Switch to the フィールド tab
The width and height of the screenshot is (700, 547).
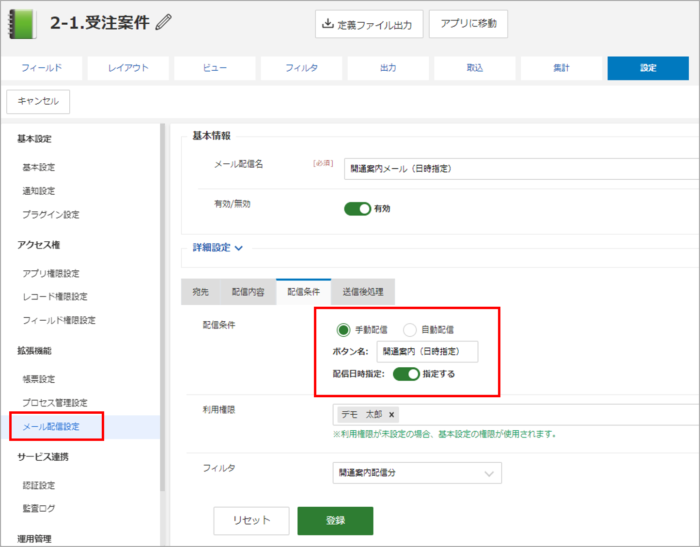(42, 68)
